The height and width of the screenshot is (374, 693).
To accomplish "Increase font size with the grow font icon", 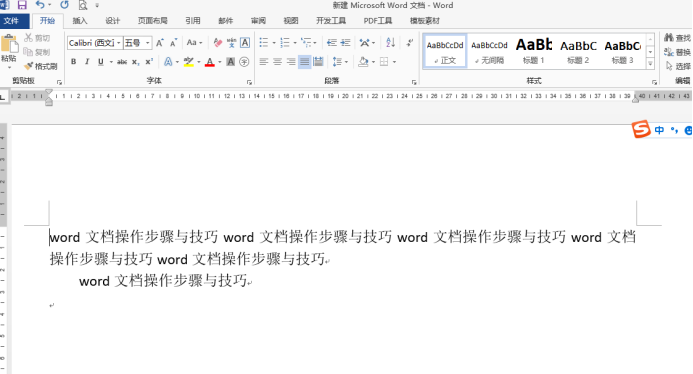I will pos(160,43).
